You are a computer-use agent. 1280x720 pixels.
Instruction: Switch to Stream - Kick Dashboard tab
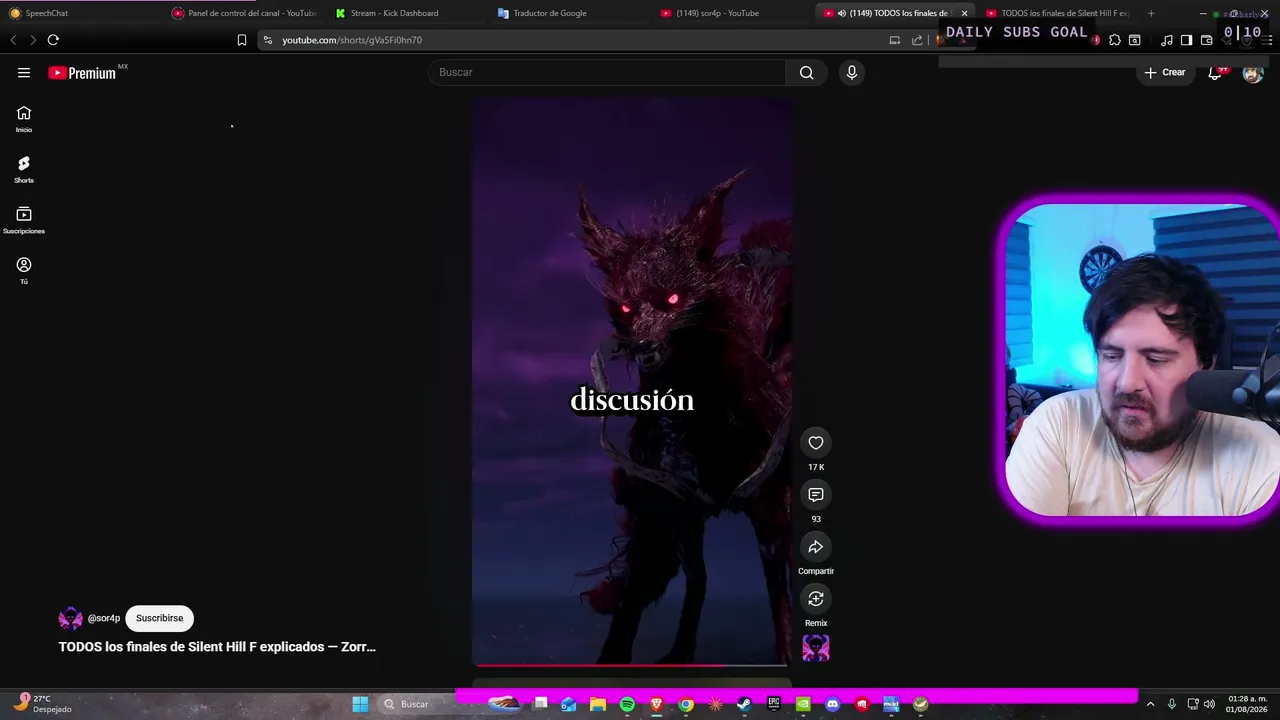[407, 13]
